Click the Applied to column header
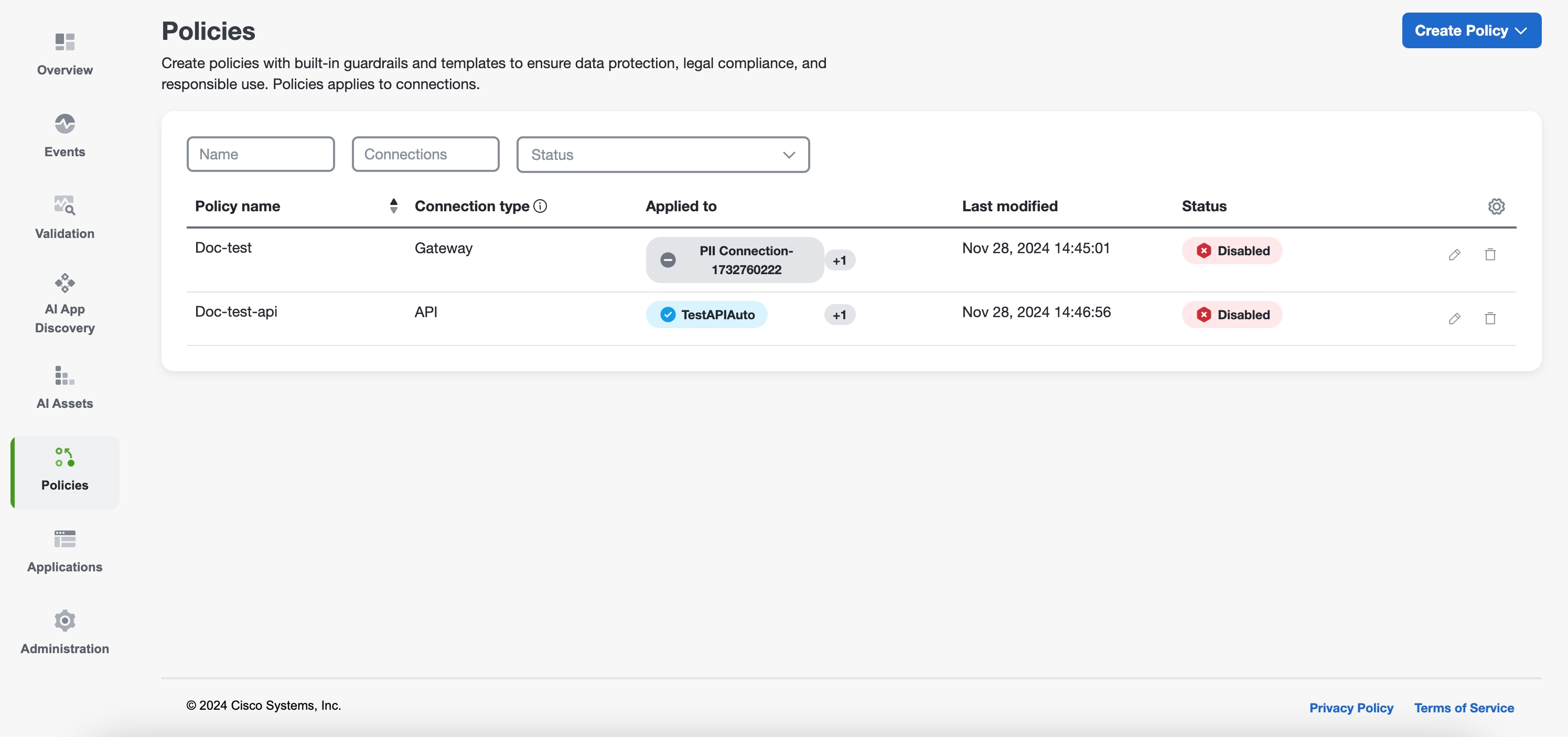This screenshot has height=737, width=1568. (681, 207)
